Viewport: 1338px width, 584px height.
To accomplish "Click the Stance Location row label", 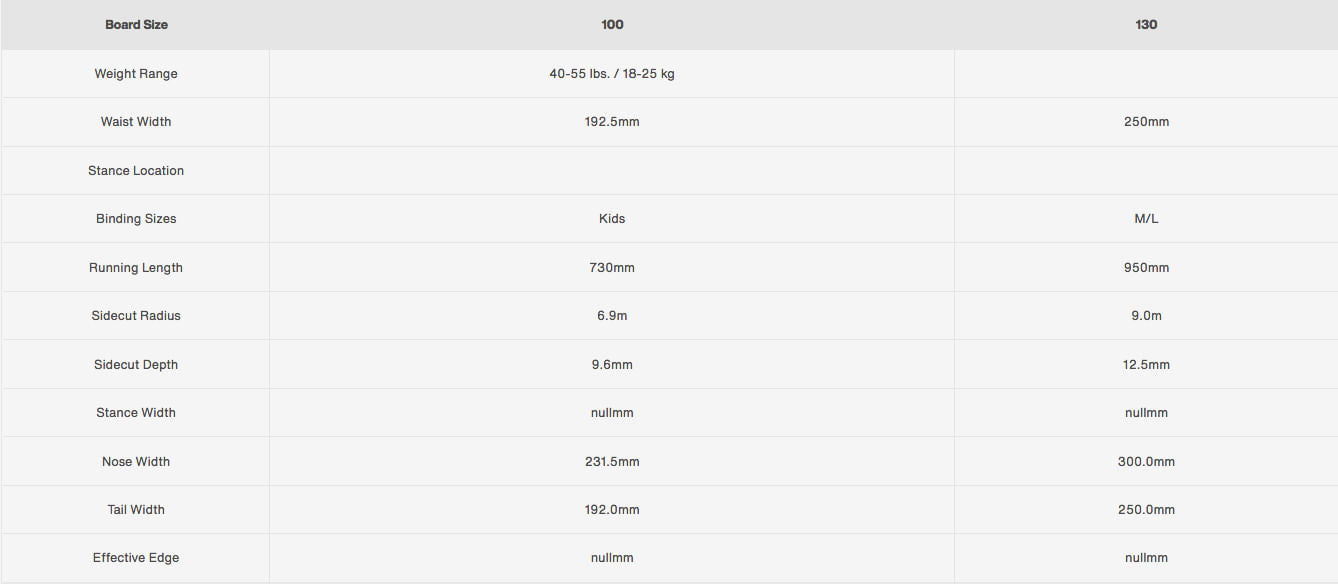I will tap(136, 171).
